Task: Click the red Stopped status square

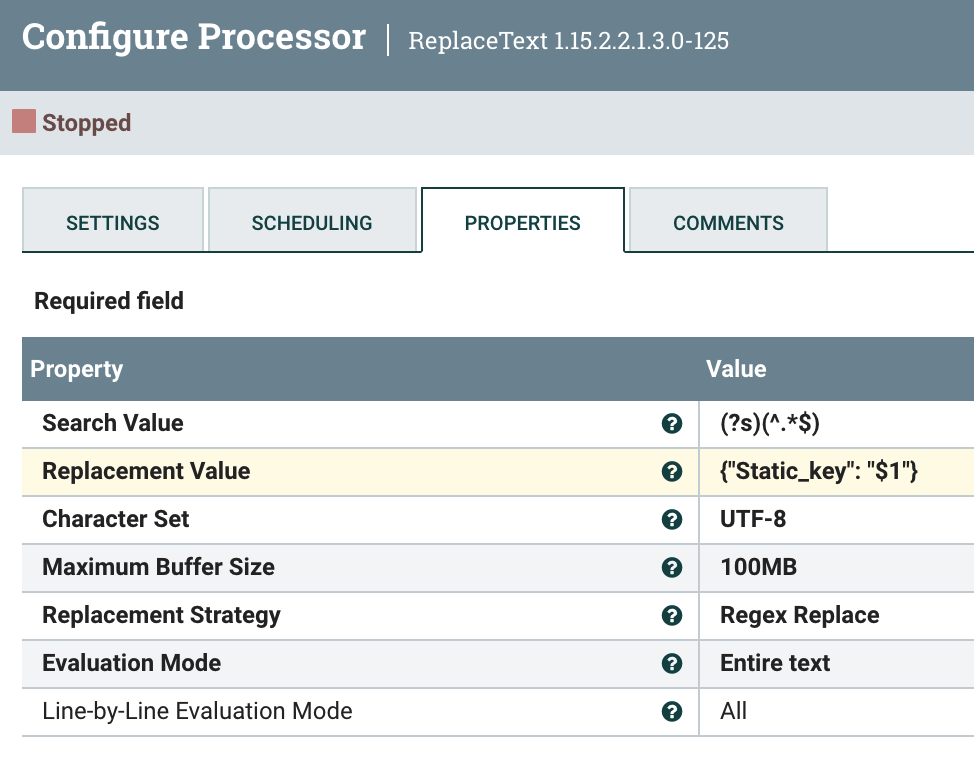Action: coord(22,121)
